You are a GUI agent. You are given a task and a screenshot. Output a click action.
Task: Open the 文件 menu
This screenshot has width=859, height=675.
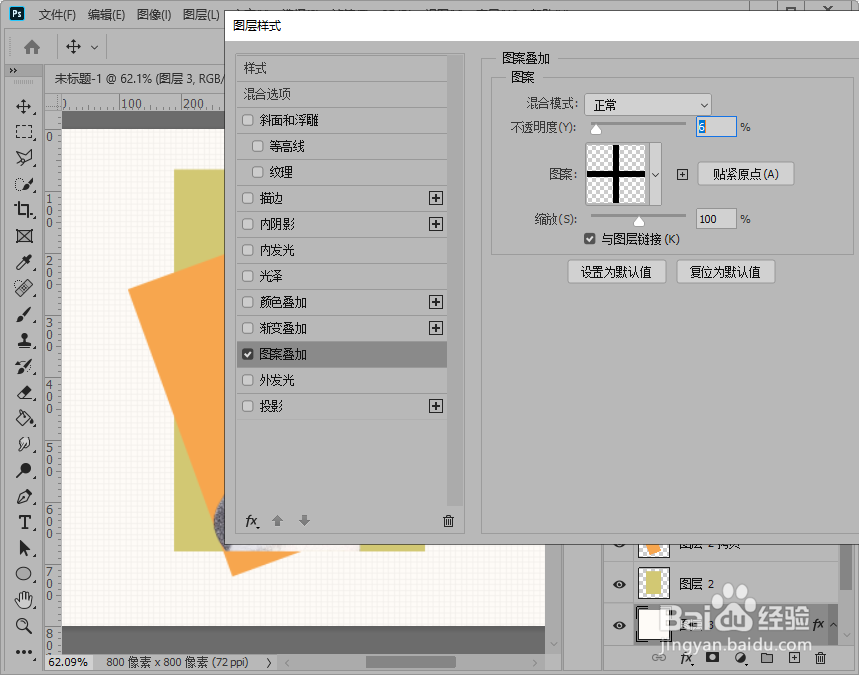pyautogui.click(x=56, y=15)
